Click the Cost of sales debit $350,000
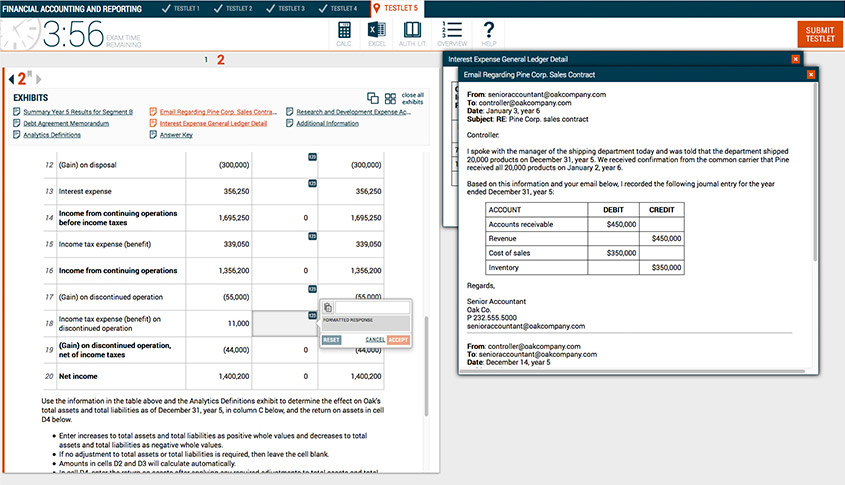 [x=613, y=253]
